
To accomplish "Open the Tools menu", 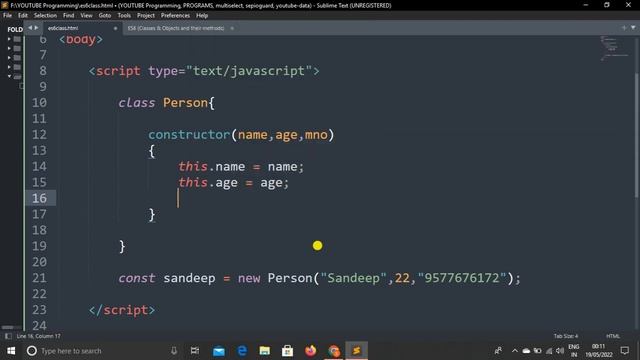I will (124, 16).
